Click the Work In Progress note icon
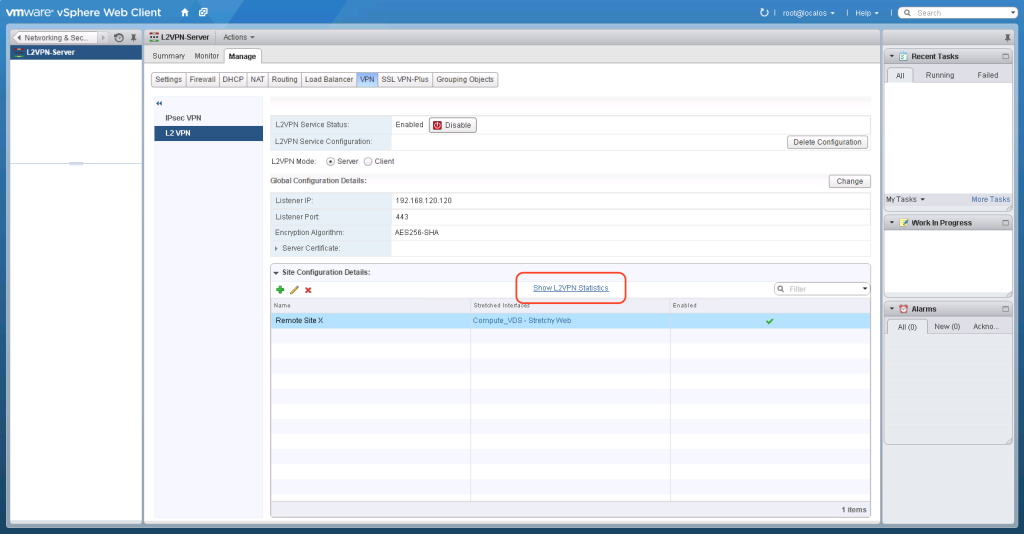 904,223
